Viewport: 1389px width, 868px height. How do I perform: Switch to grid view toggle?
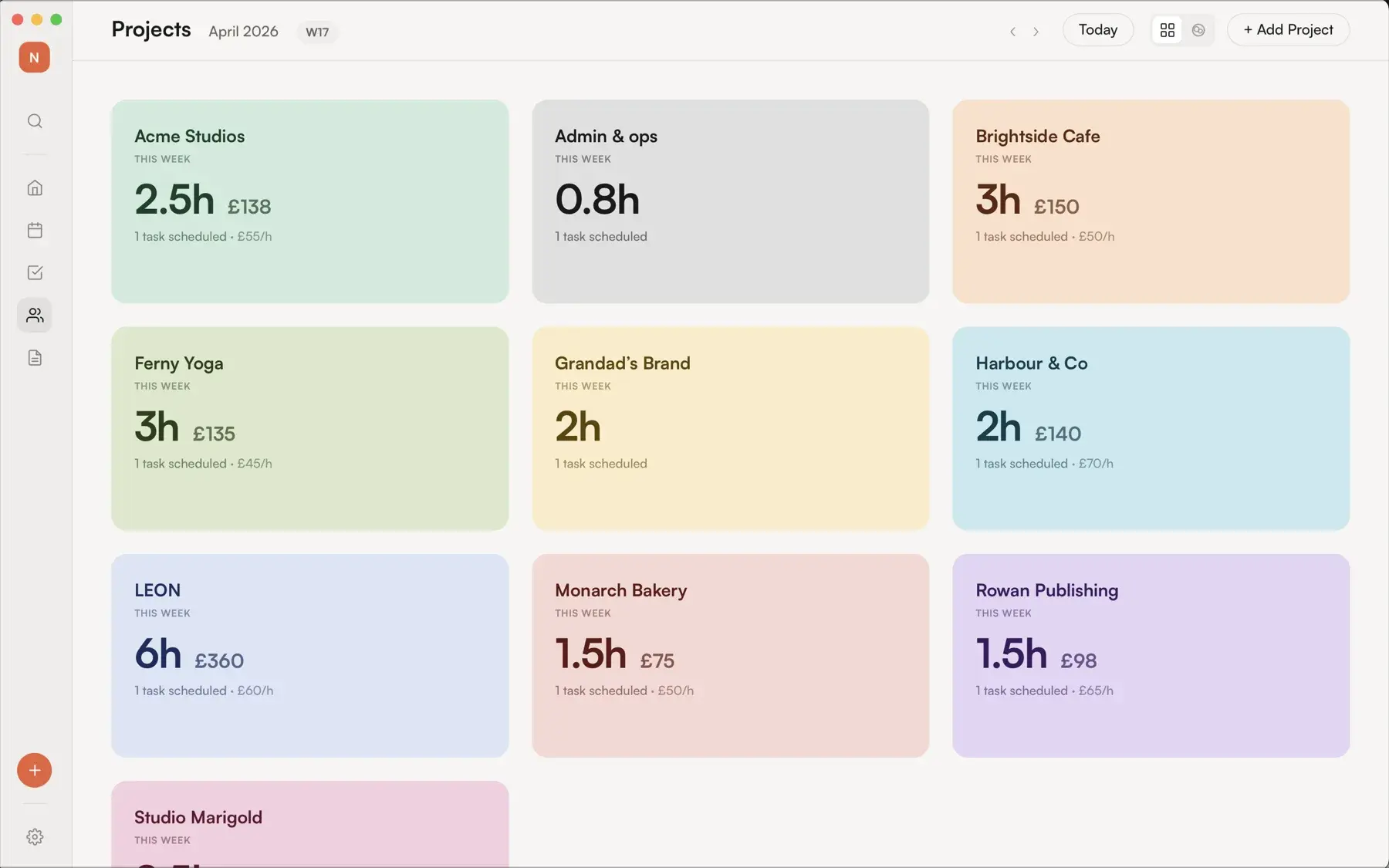pos(1168,30)
